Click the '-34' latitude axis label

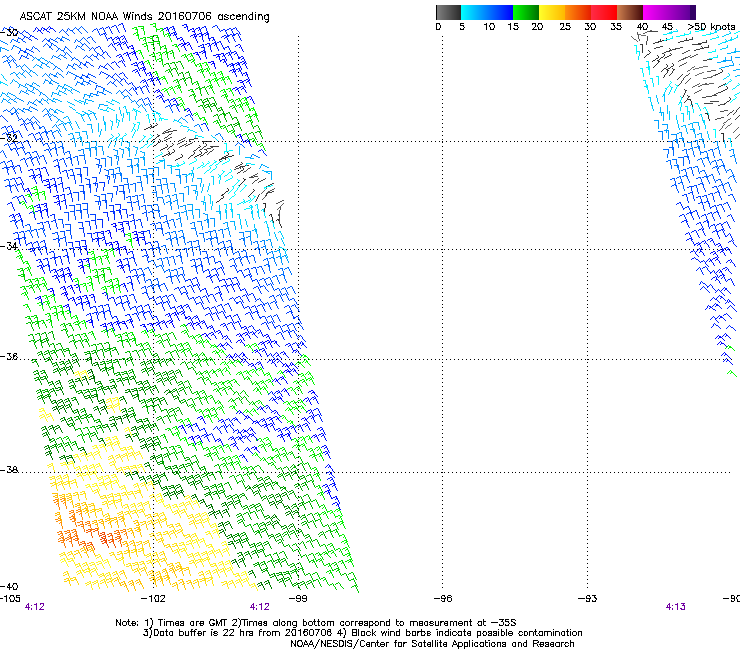click(x=9, y=246)
